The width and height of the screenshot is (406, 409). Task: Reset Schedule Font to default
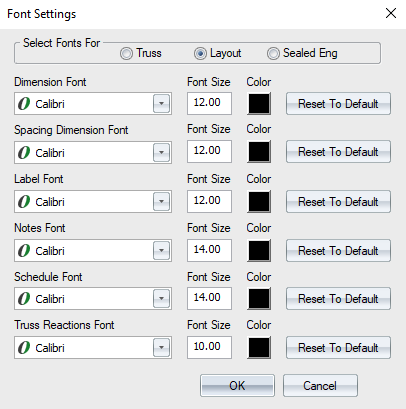[x=338, y=299]
